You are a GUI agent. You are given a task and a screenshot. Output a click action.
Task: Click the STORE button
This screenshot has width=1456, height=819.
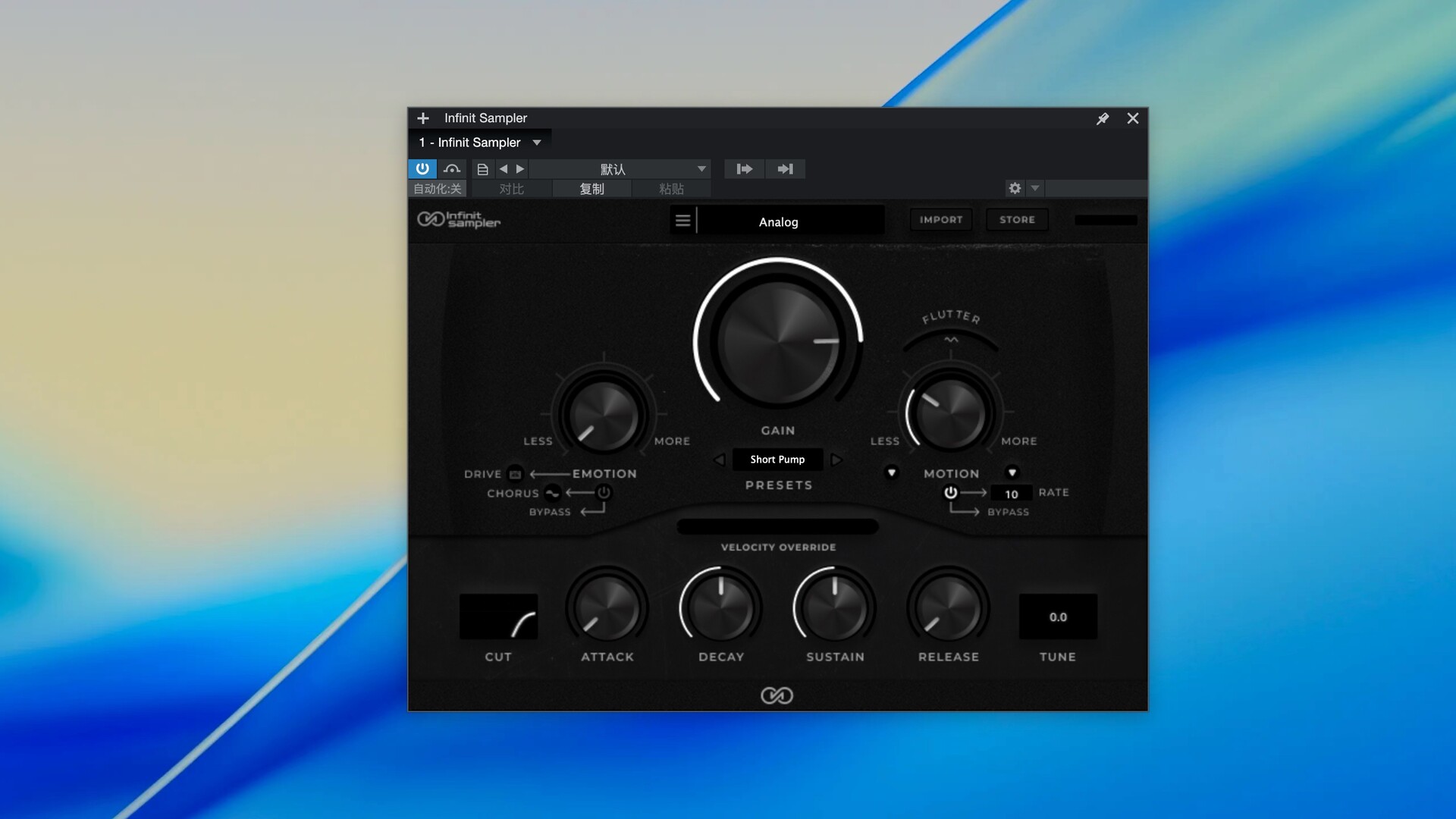point(1017,219)
